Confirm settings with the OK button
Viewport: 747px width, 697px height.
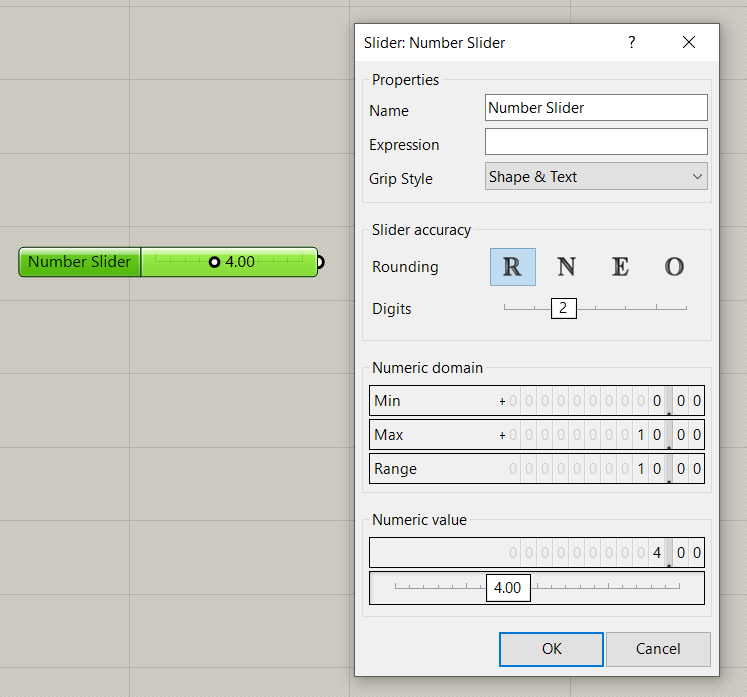click(551, 649)
